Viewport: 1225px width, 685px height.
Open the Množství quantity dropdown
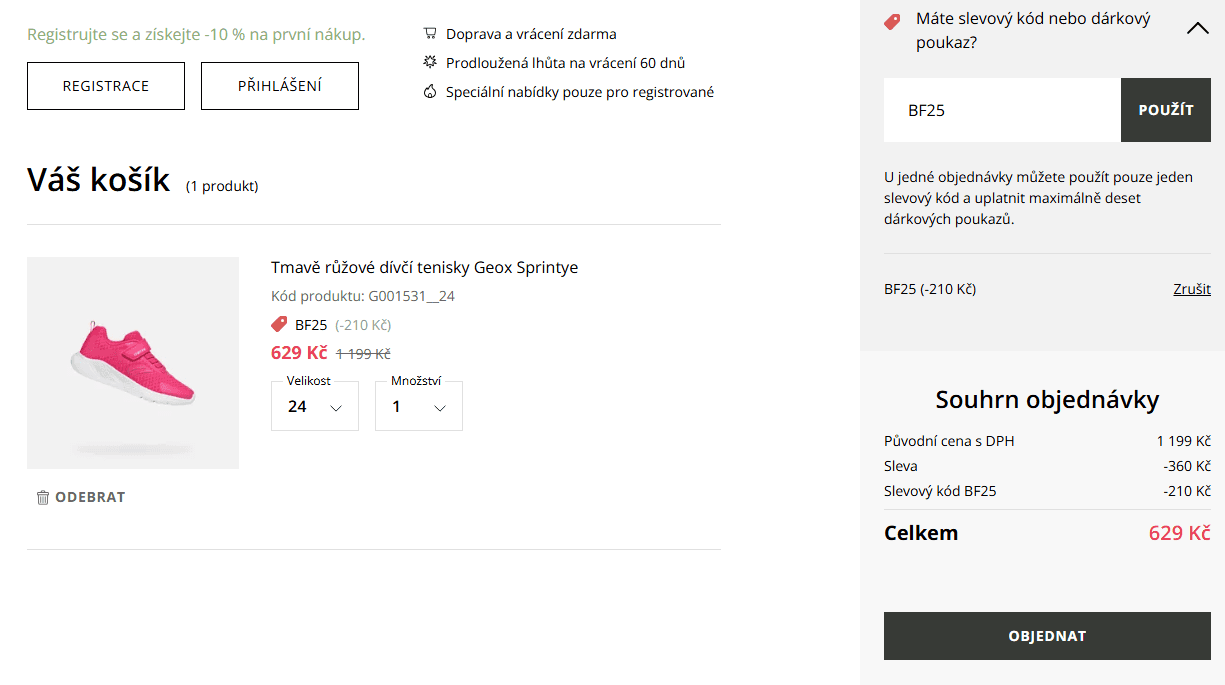point(419,407)
